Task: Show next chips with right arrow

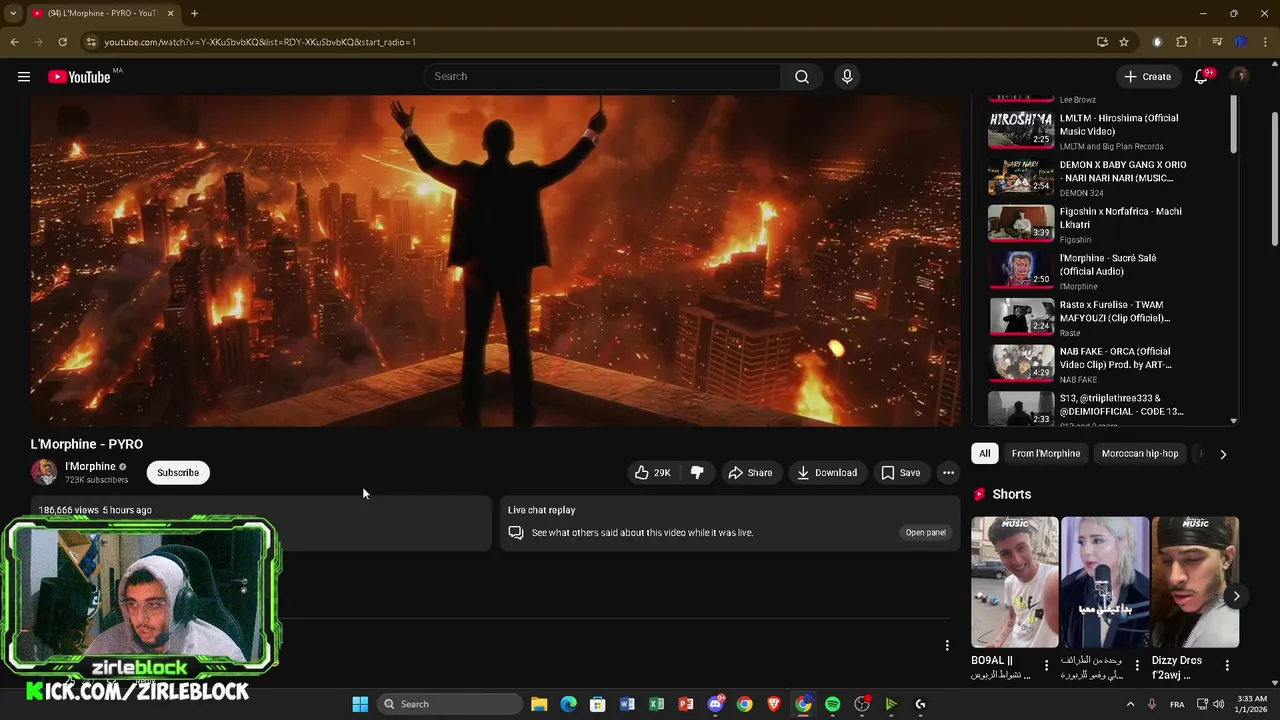Action: (1223, 454)
